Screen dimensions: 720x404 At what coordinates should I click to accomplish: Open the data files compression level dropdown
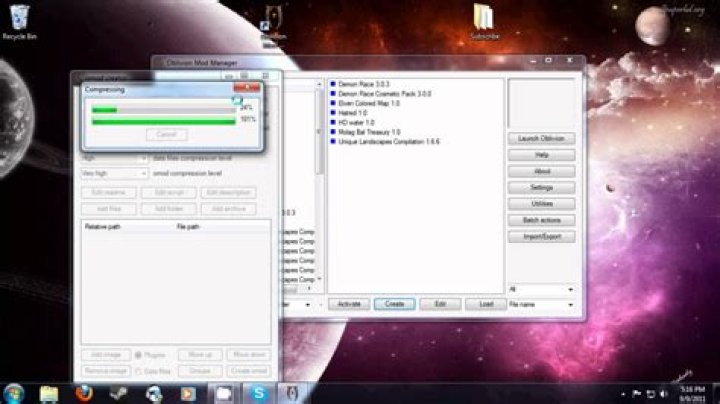114,158
